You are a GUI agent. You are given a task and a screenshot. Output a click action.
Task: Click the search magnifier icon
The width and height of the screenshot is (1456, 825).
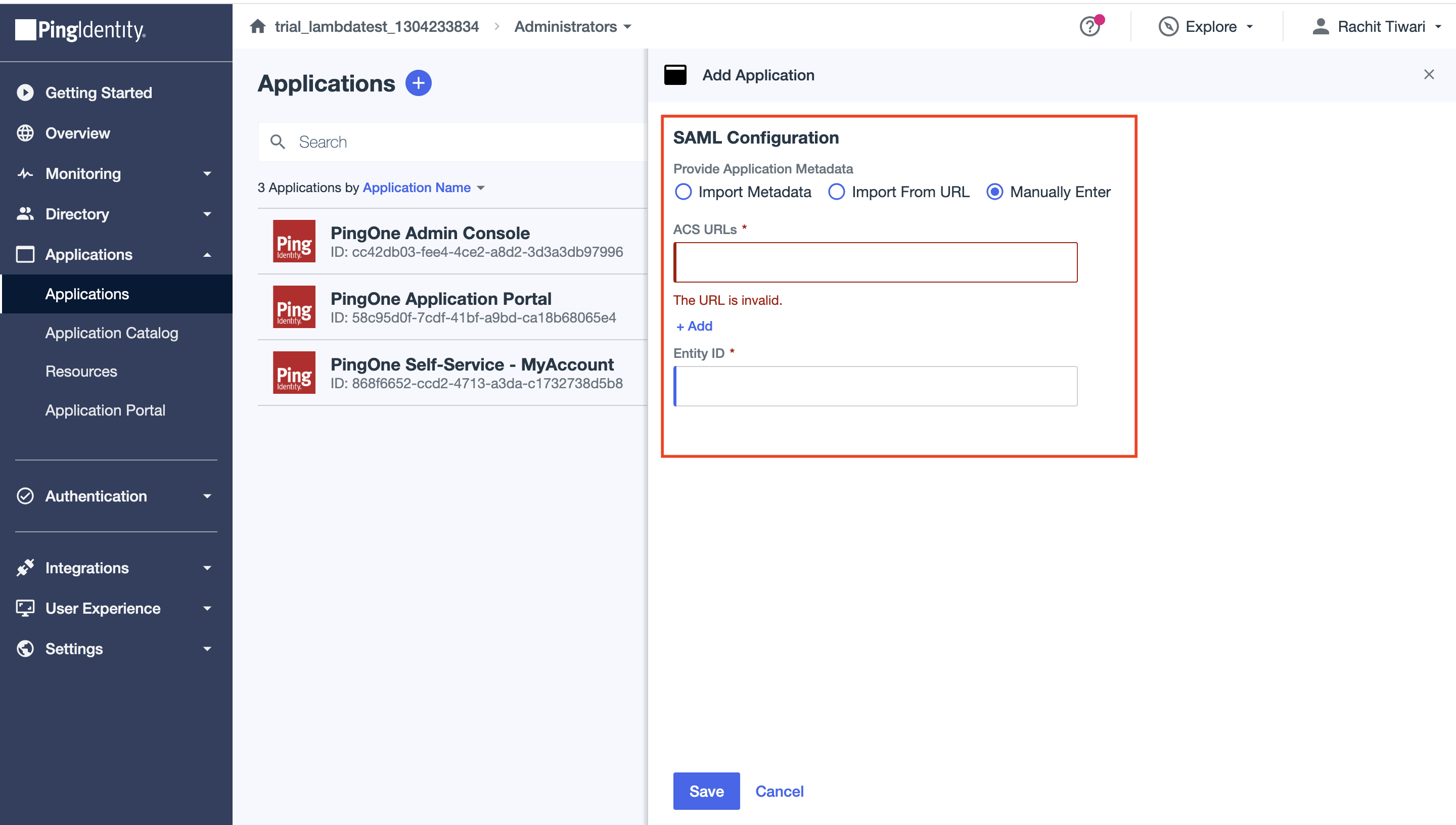(277, 142)
